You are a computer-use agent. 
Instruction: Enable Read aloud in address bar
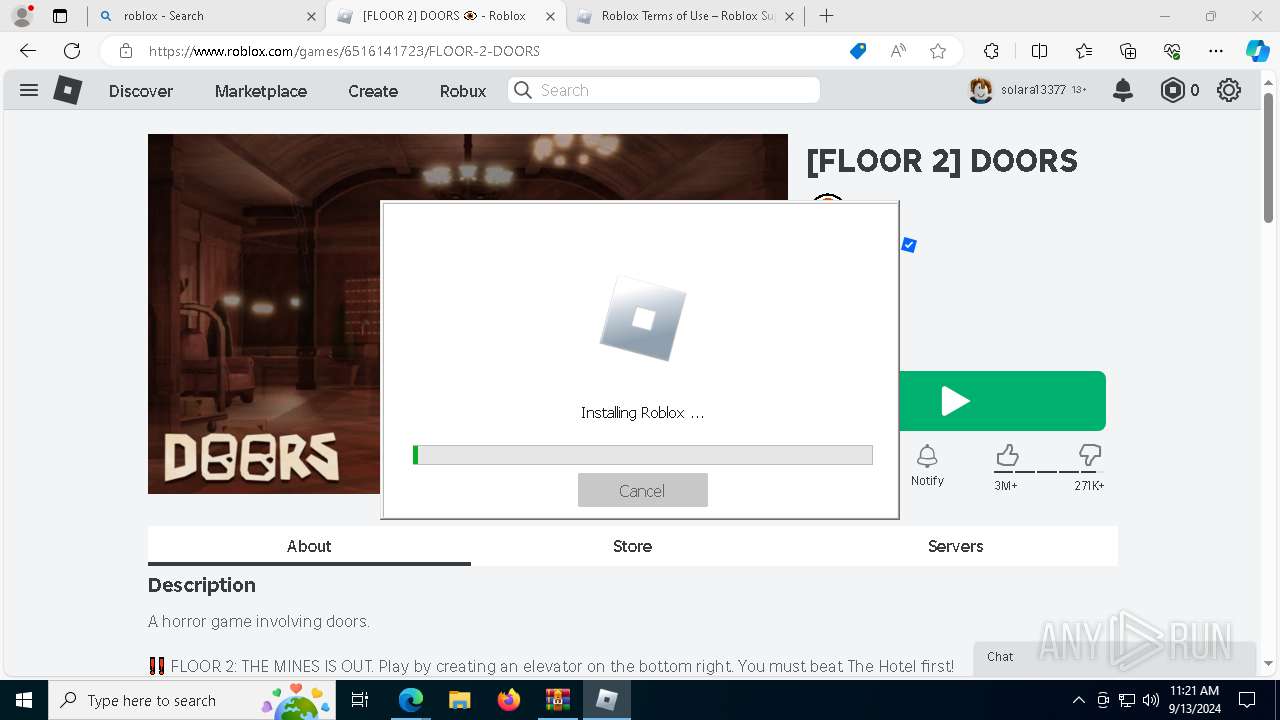(x=898, y=51)
